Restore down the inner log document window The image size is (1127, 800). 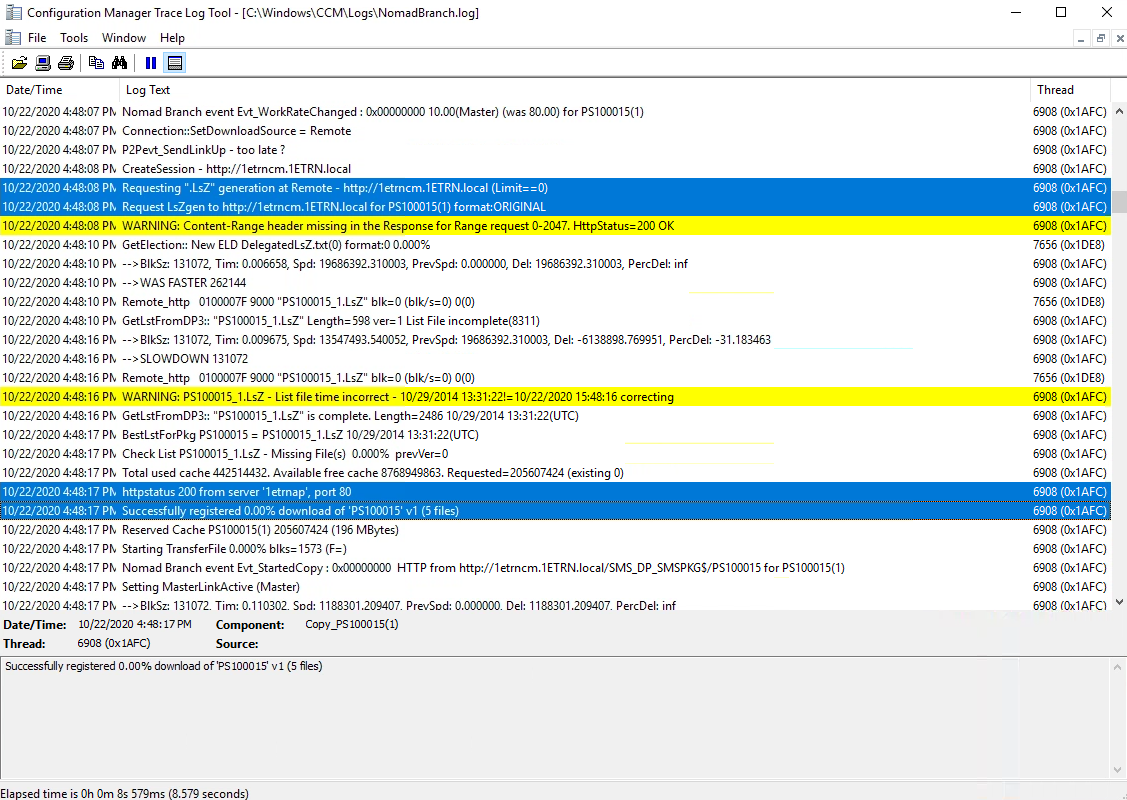pos(1100,38)
